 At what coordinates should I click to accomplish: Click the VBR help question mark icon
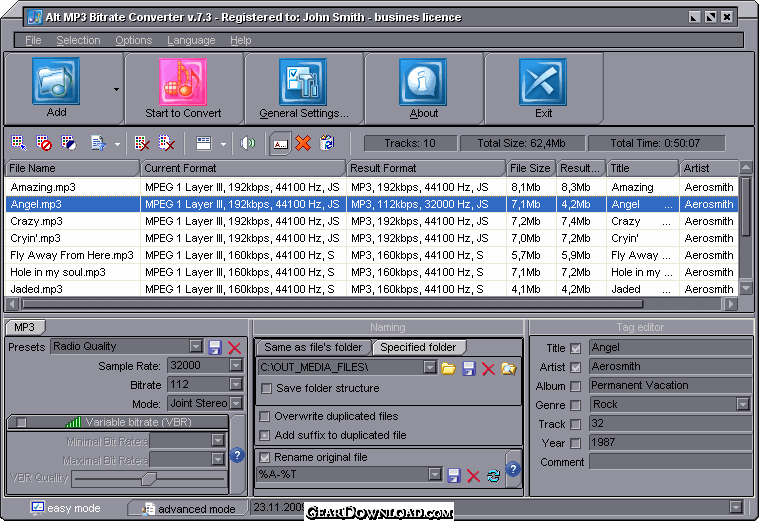(x=237, y=455)
